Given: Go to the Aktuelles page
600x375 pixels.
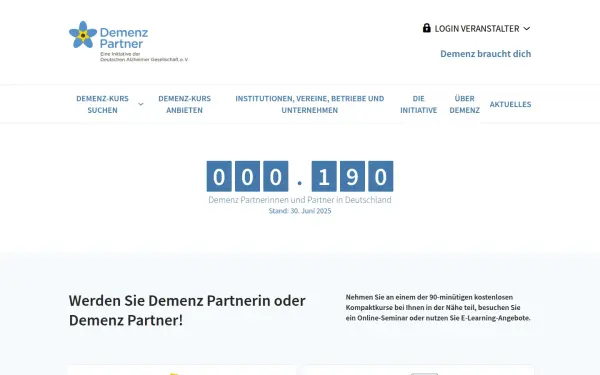Looking at the screenshot, I should [x=510, y=104].
